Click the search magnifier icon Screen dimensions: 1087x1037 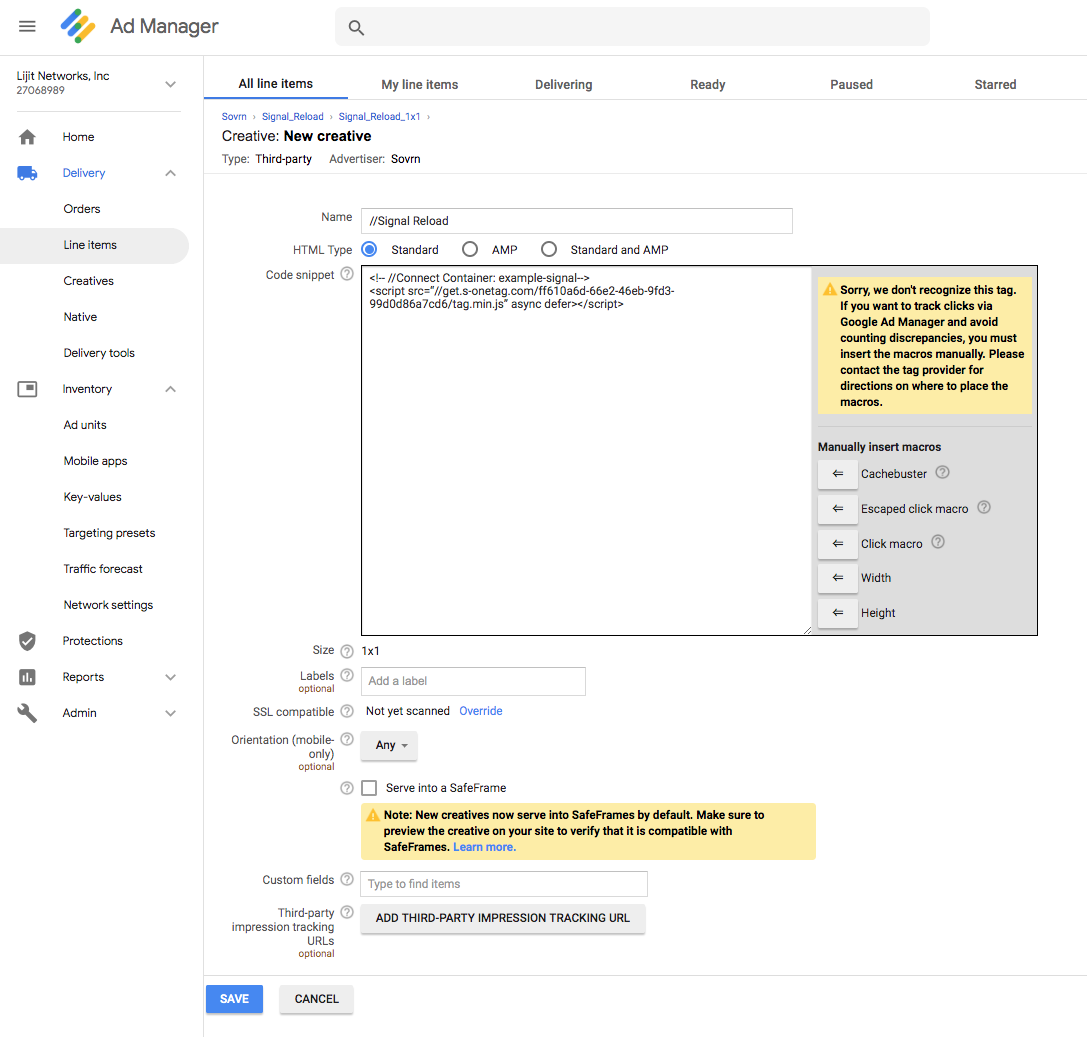(x=356, y=27)
